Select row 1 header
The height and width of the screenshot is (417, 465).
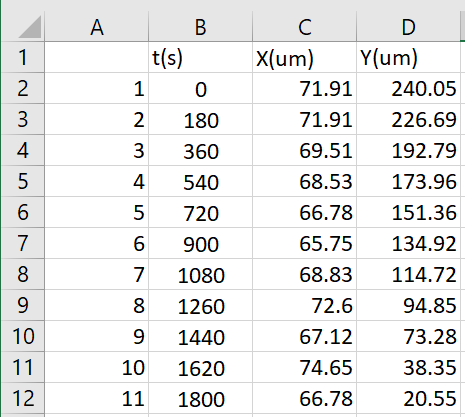tap(23, 57)
